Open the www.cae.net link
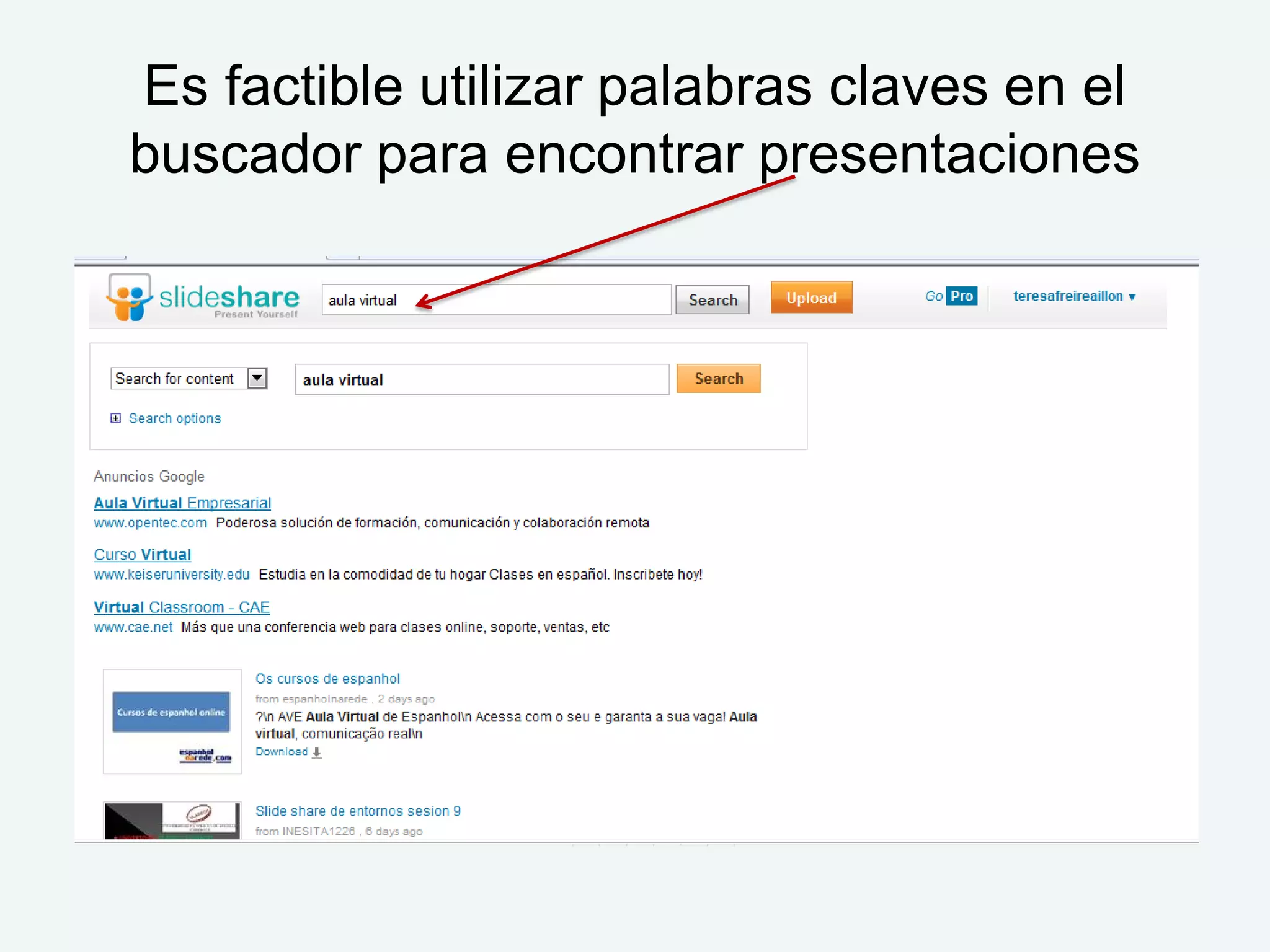 click(x=133, y=627)
